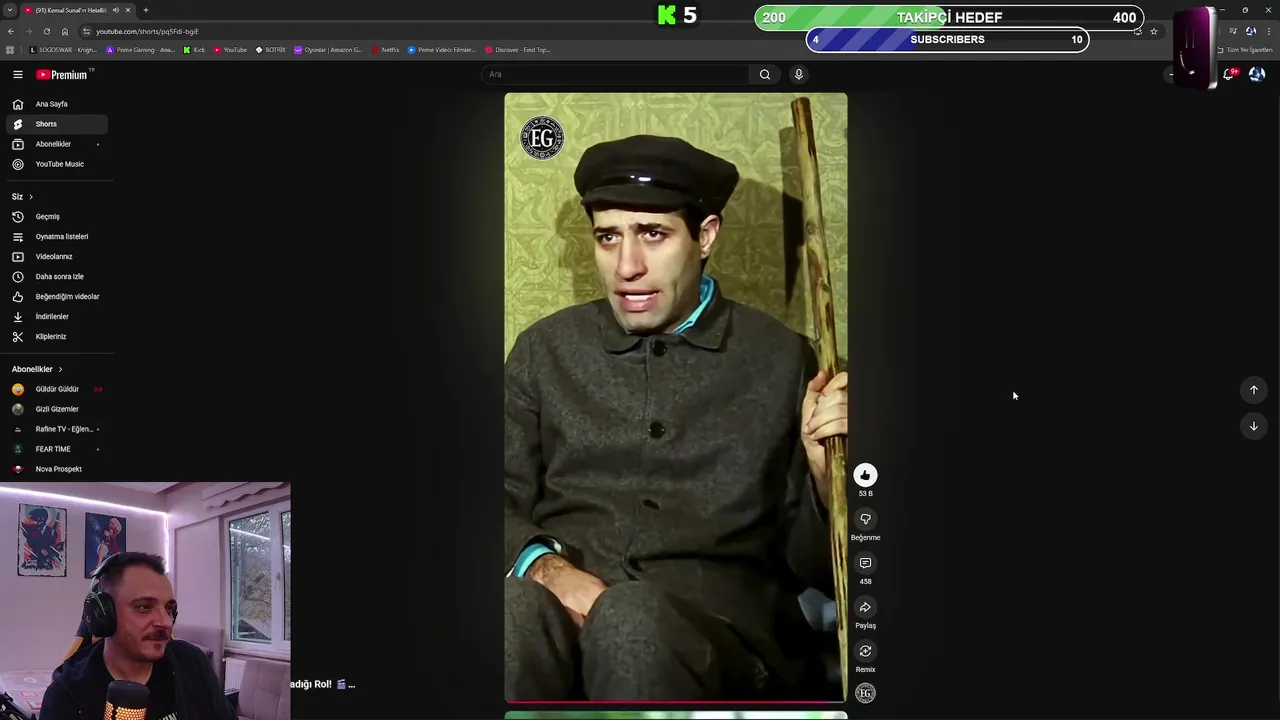
Task: Start voice search with microphone
Action: pos(798,74)
